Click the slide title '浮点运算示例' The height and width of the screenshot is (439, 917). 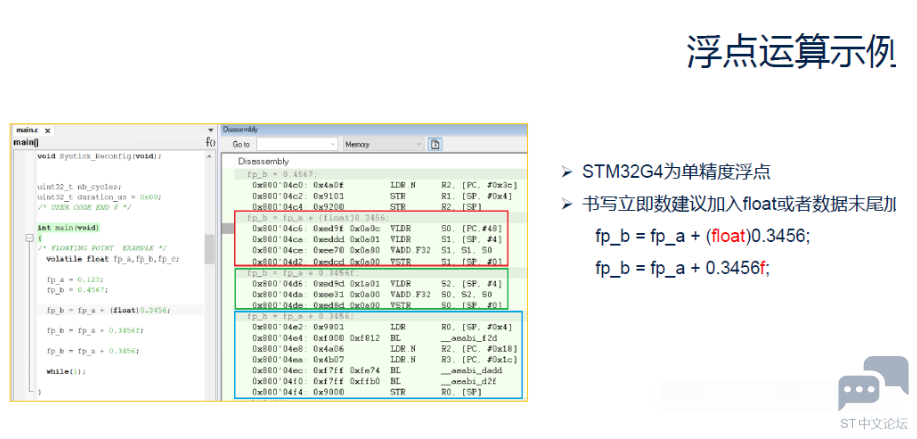(x=791, y=52)
